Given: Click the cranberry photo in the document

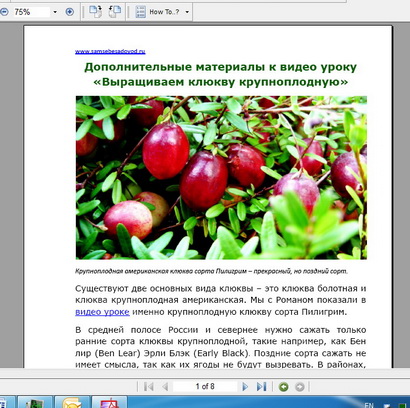Looking at the screenshot, I should [221, 178].
